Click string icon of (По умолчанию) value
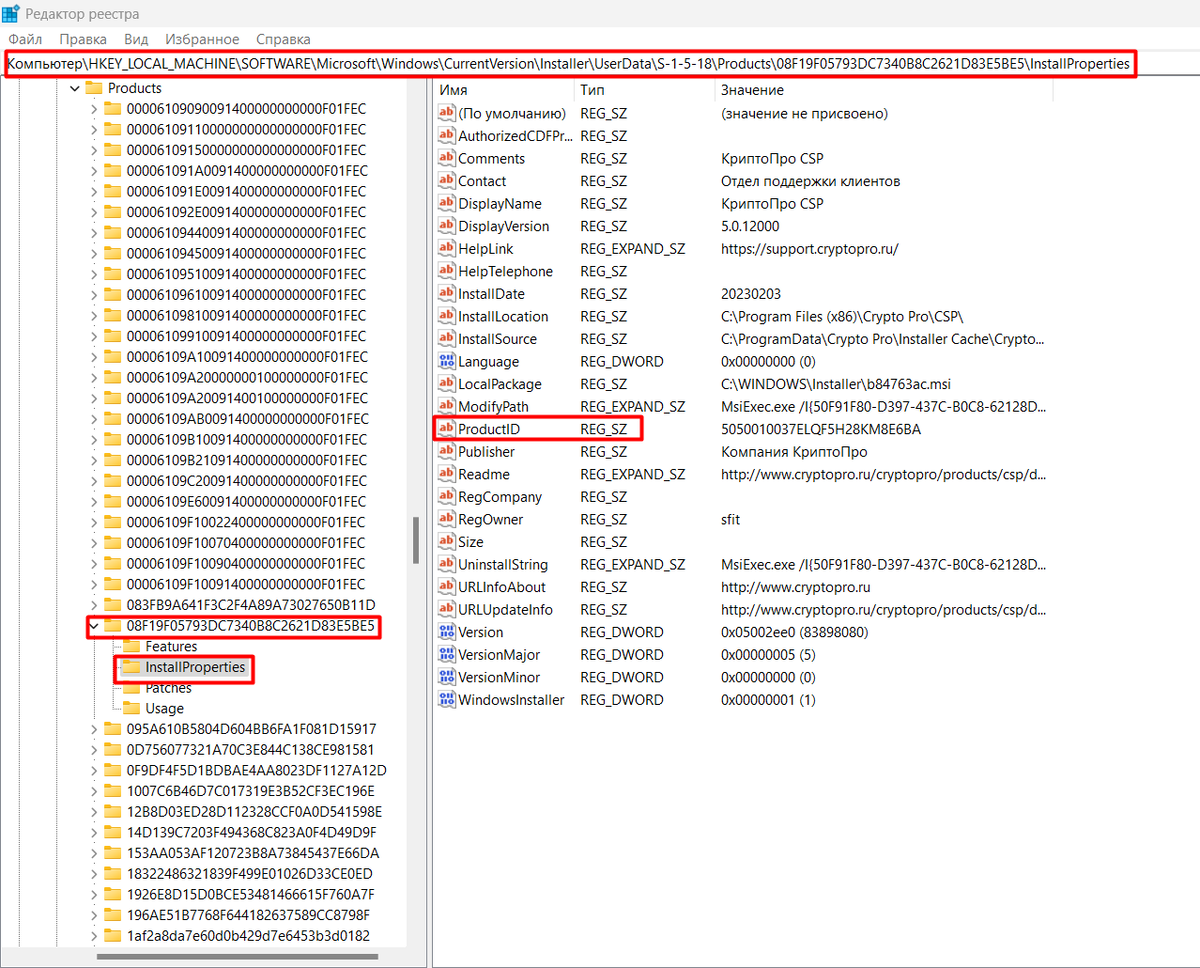This screenshot has height=968, width=1200. point(447,113)
